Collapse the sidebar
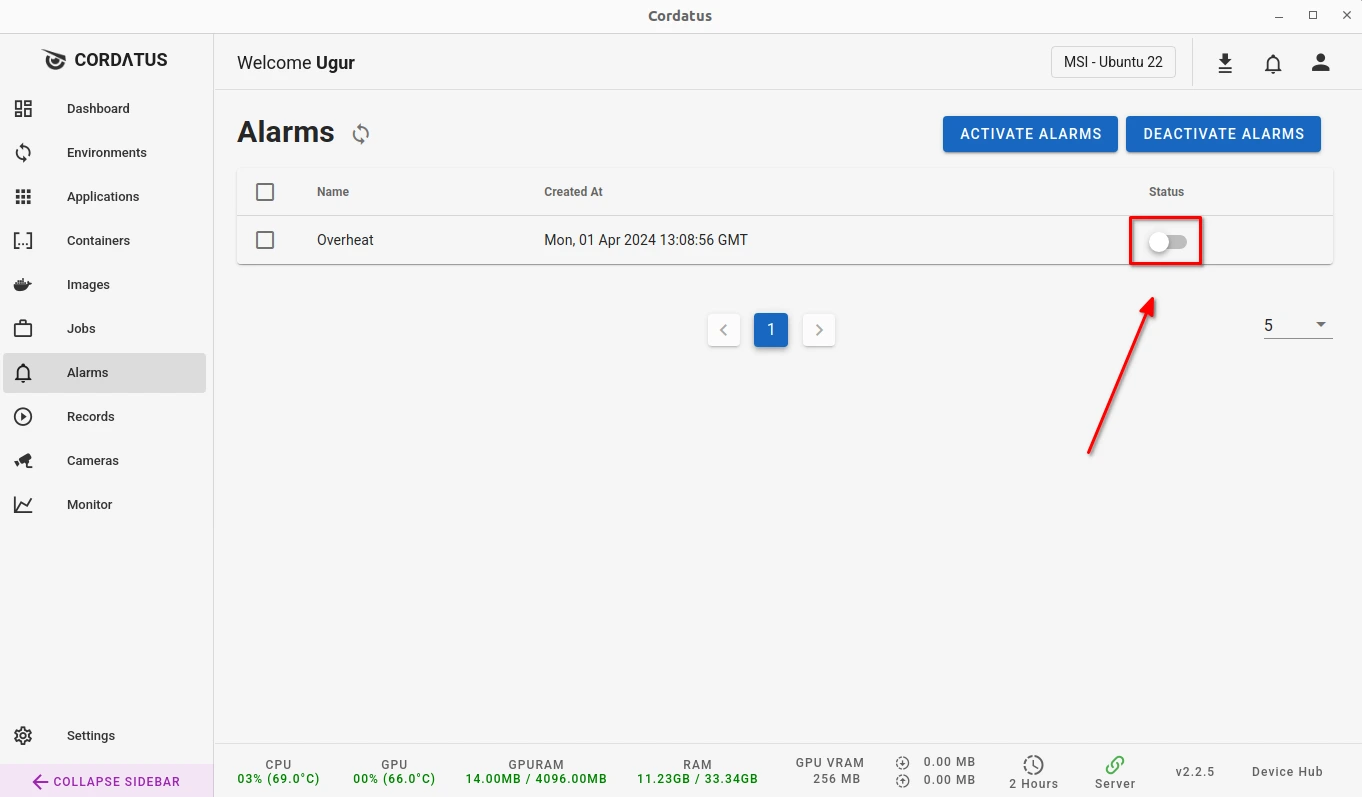The image size is (1362, 797). coord(106,781)
